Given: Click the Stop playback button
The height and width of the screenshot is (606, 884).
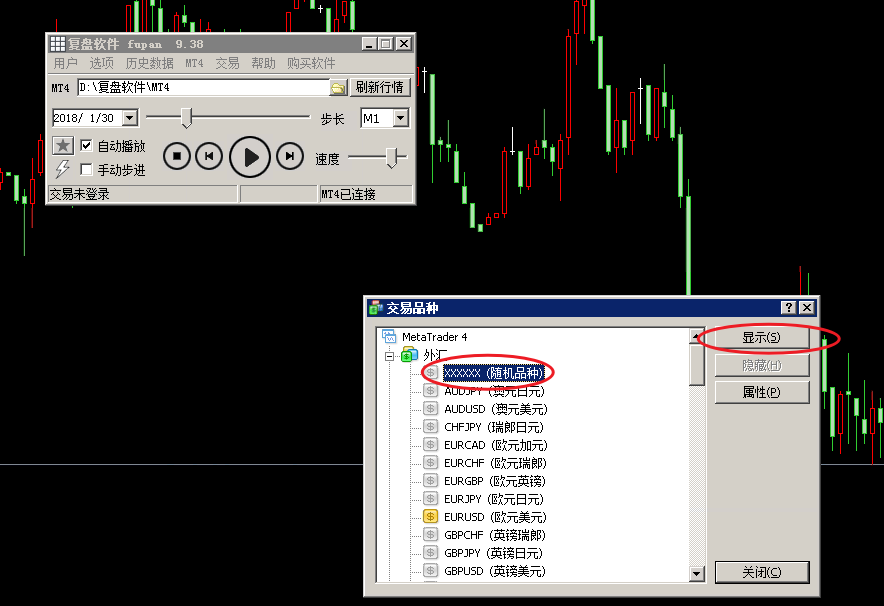Looking at the screenshot, I should point(177,156).
